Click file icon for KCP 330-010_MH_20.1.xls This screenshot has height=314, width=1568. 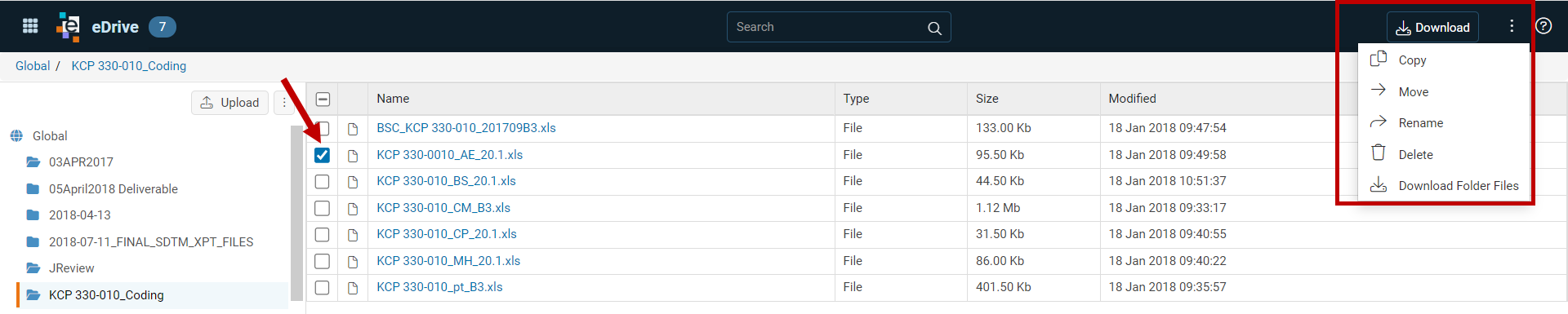pos(353,261)
